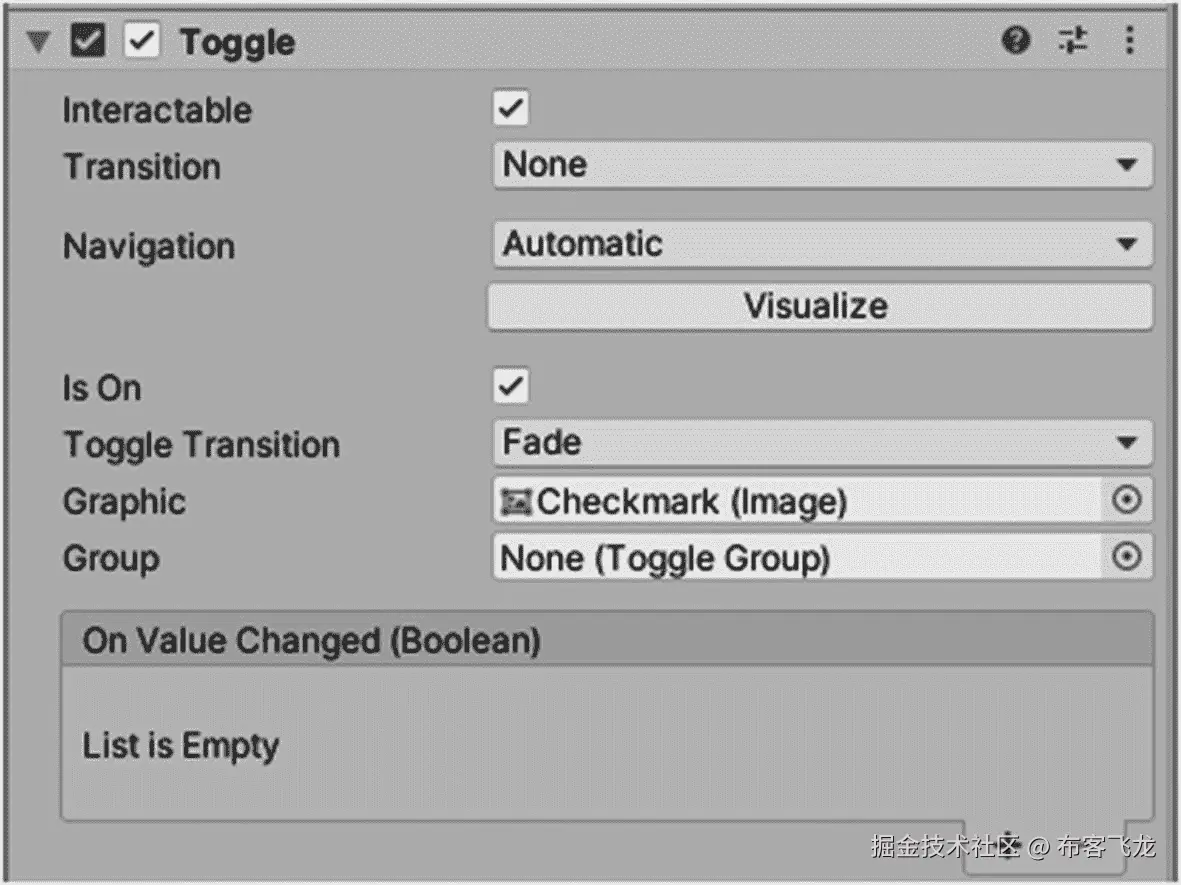Open the component presets sliders icon
This screenshot has height=885, width=1181.
[1073, 39]
